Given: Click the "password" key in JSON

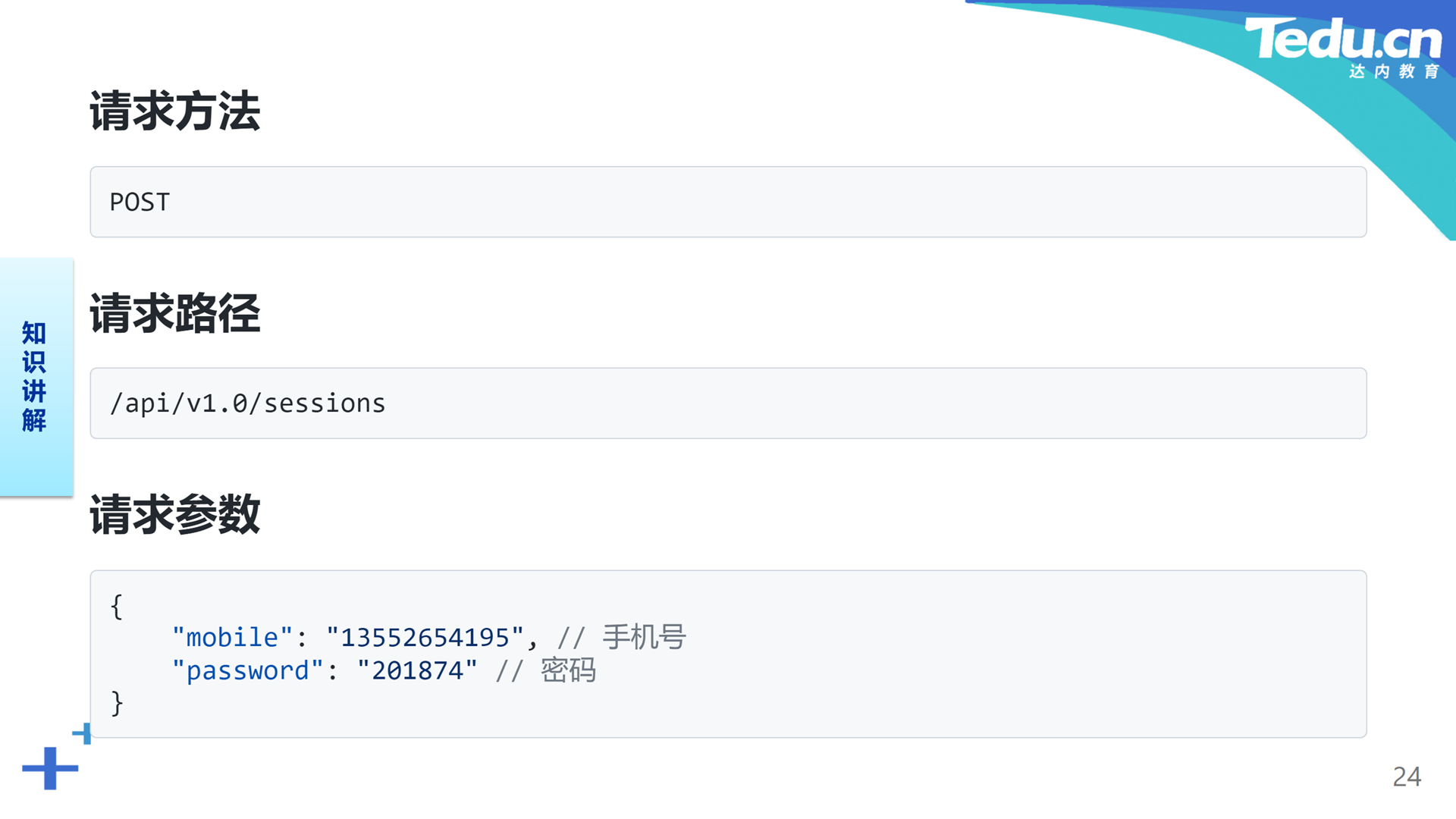Looking at the screenshot, I should 248,670.
